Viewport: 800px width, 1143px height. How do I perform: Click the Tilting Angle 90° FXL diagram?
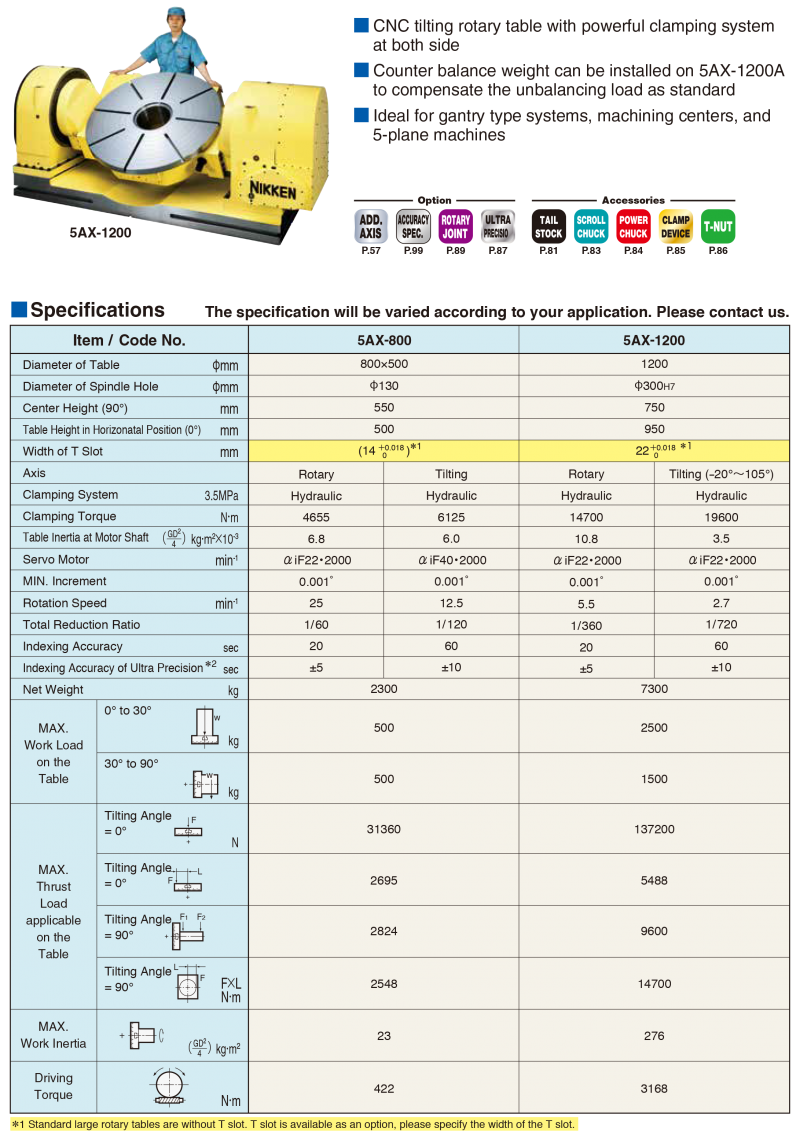190,983
